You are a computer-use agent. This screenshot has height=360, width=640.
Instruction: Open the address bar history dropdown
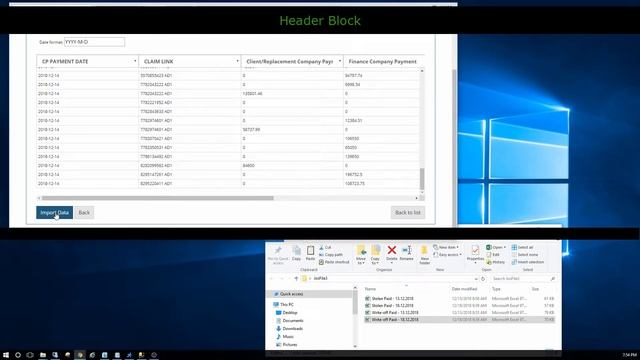point(476,278)
